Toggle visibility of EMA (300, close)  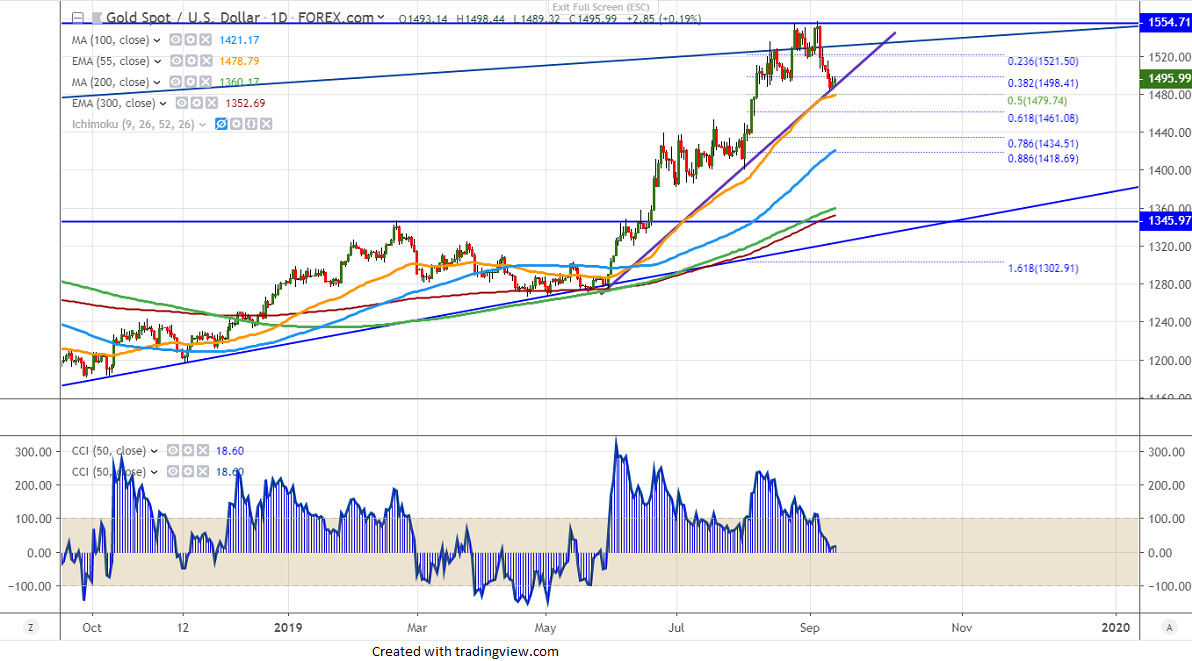[x=182, y=103]
